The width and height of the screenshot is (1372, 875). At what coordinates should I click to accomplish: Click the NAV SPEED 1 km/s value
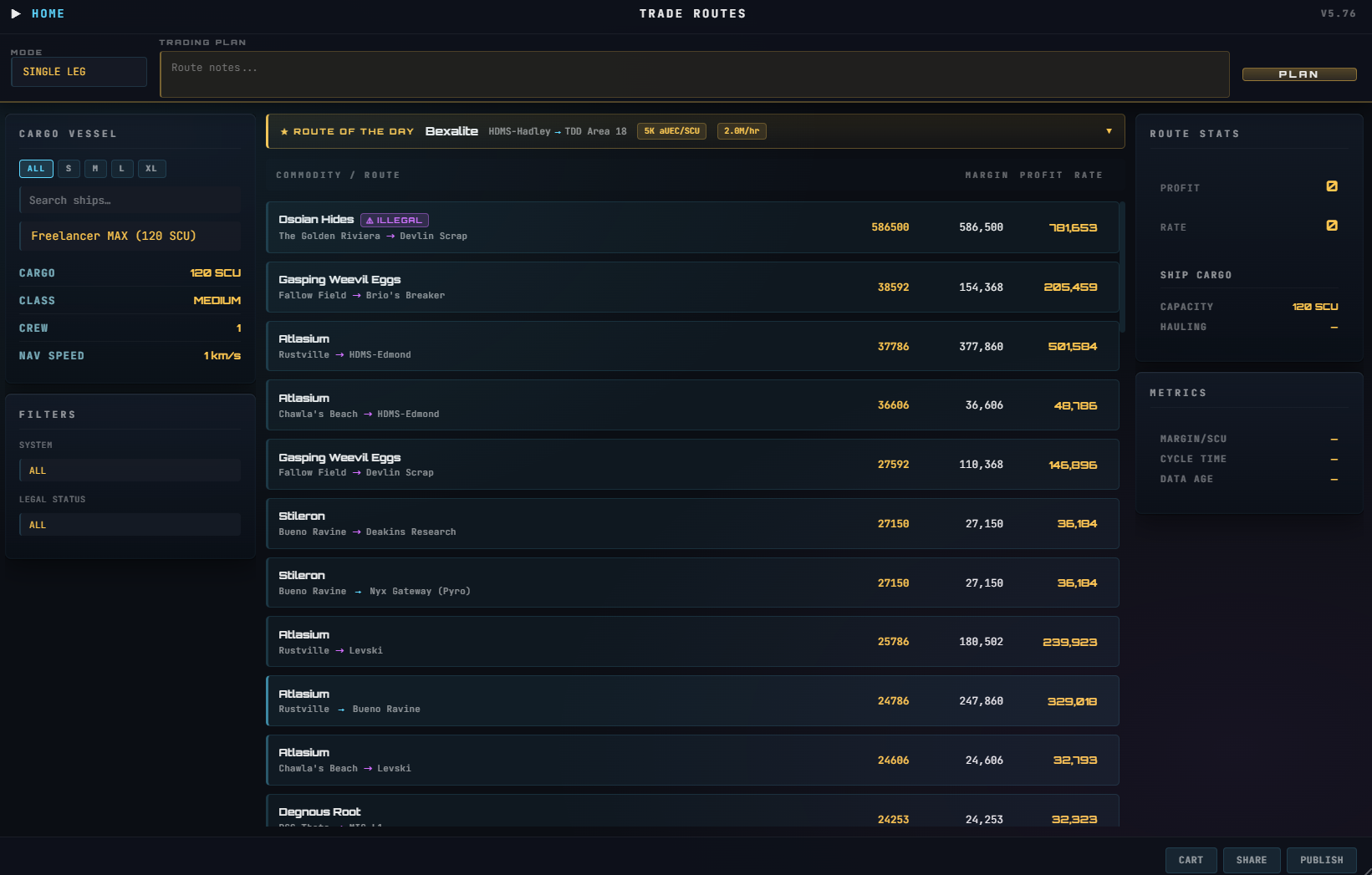222,356
